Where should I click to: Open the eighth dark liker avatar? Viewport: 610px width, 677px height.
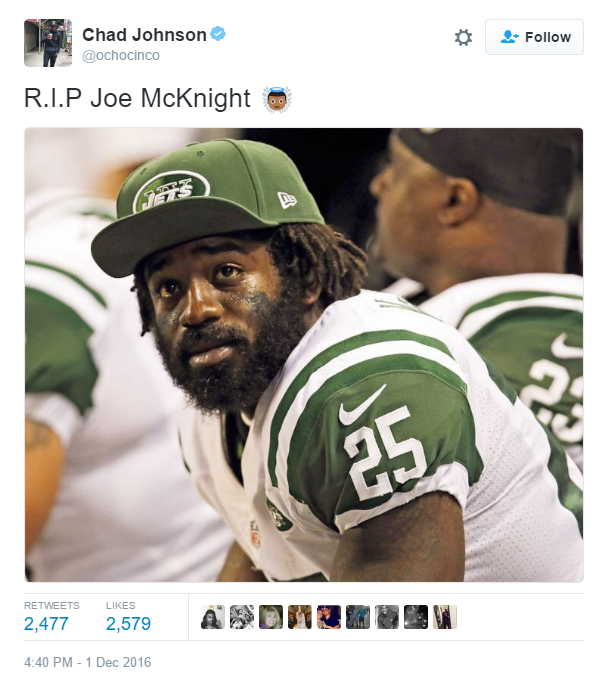click(x=416, y=617)
